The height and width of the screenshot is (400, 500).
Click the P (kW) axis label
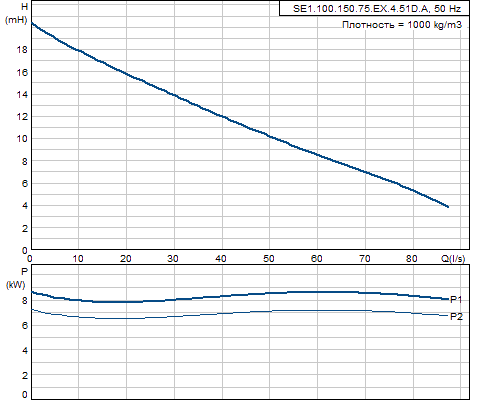click(16, 278)
